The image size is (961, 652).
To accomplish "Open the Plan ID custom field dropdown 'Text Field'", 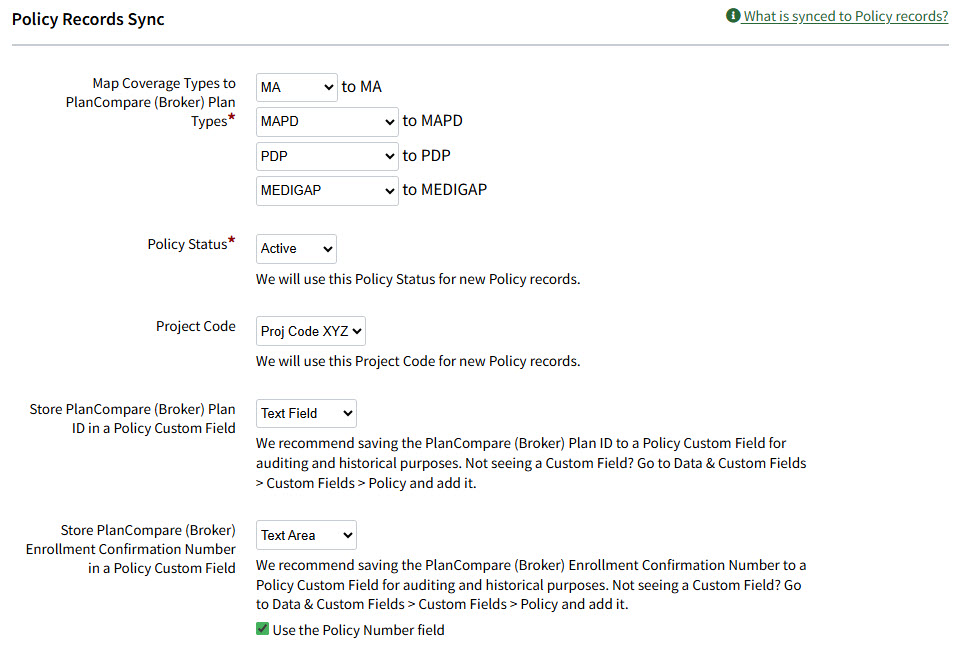I will (x=306, y=413).
